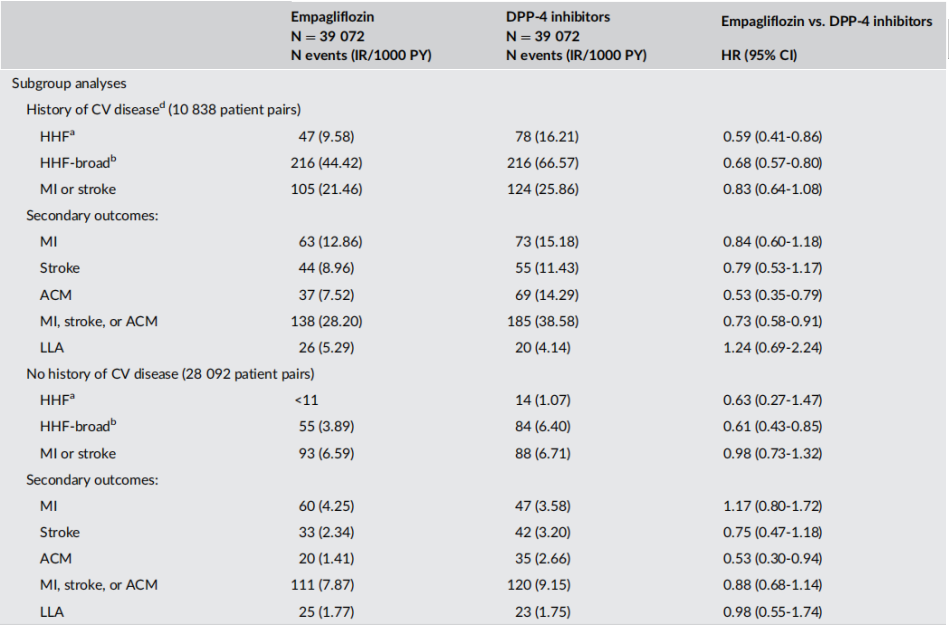Select the 111 (7.87) empagliflozin cell
949x627 pixels.
323,585
